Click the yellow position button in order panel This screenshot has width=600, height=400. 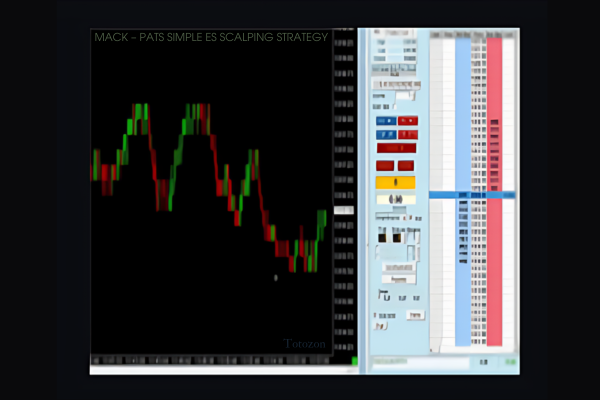pos(395,183)
